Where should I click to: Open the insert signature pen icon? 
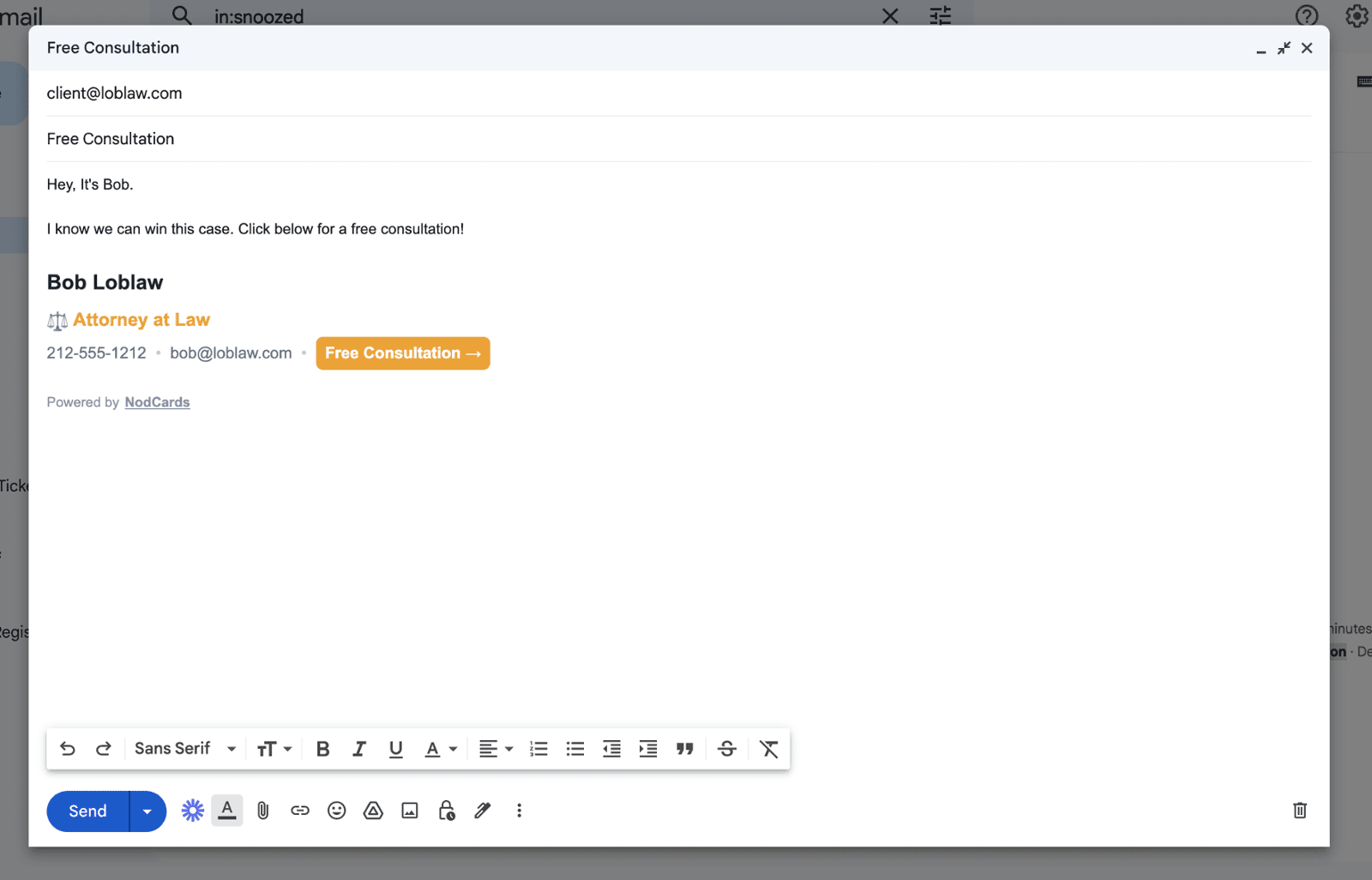tap(483, 811)
